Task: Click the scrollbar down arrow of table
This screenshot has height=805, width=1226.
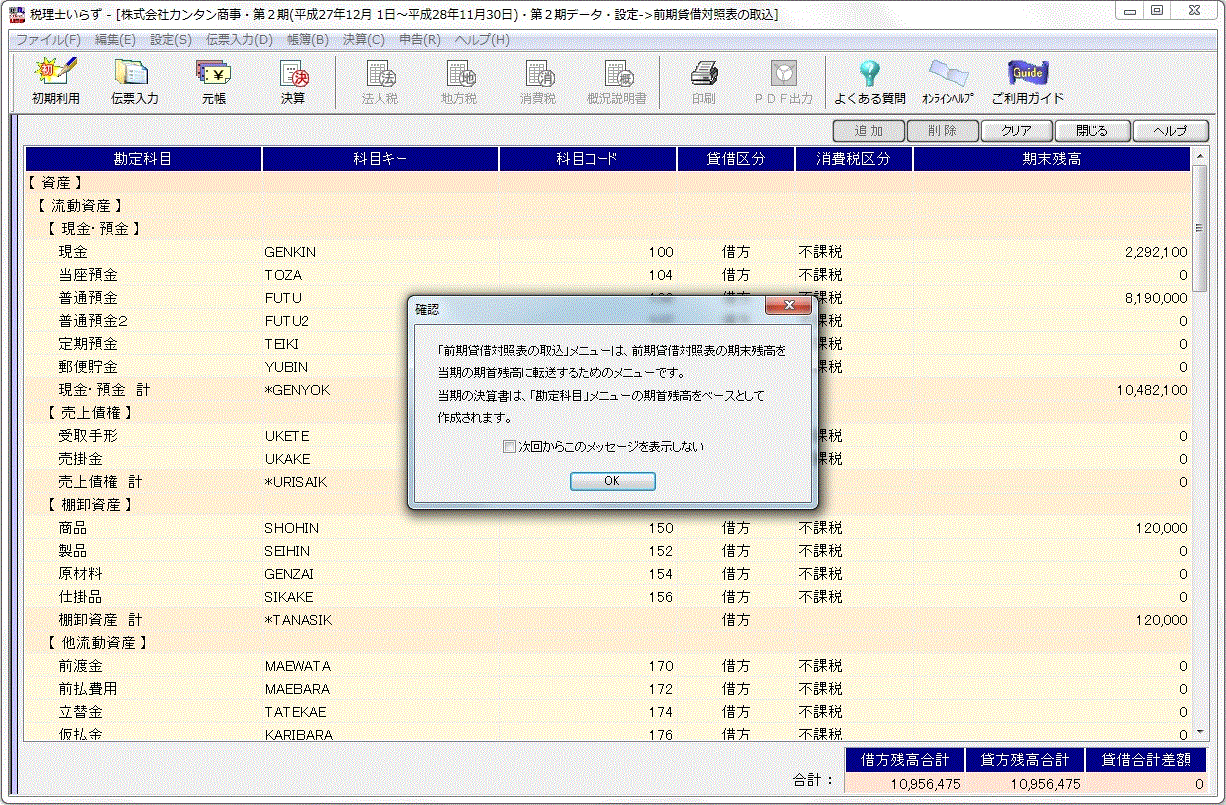Action: (1199, 734)
